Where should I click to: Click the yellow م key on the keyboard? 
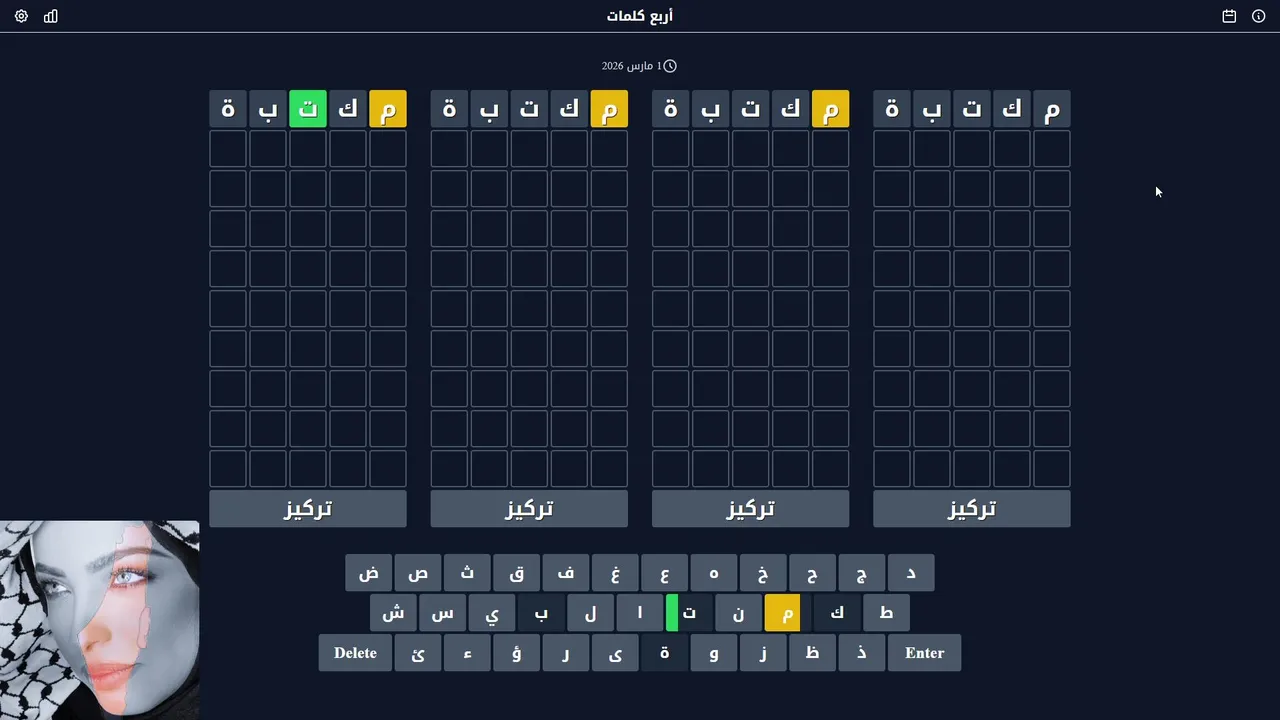coord(787,613)
